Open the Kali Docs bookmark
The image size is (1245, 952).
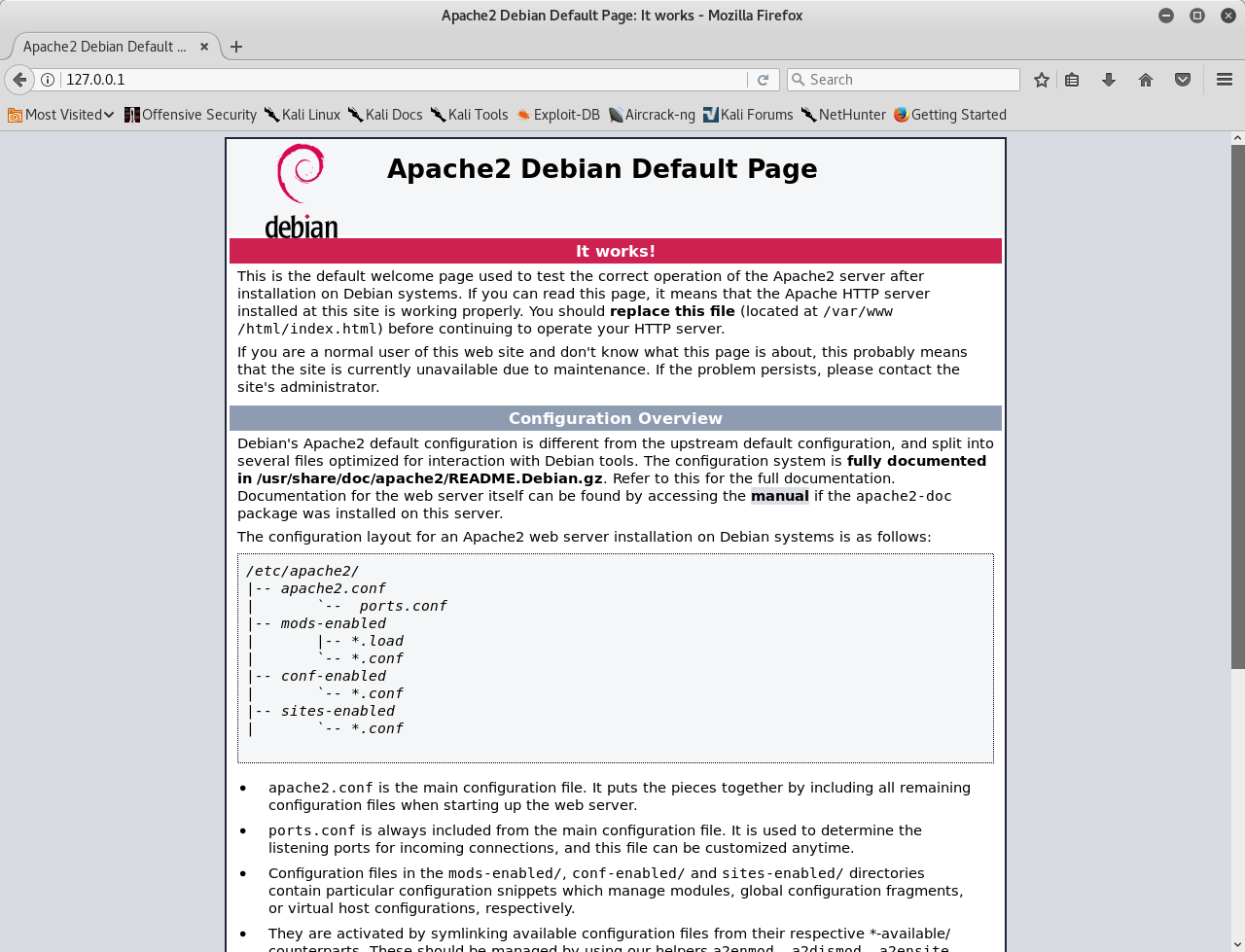(385, 115)
